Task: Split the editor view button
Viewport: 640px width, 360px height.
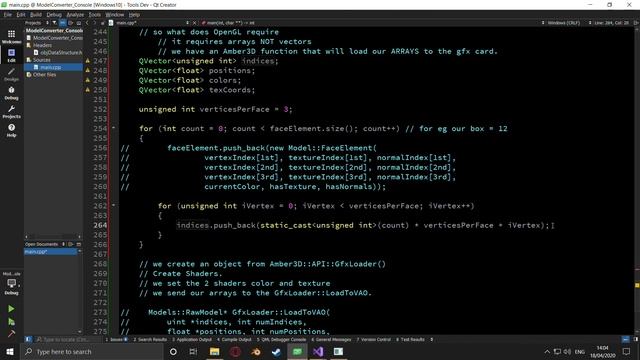Action: (636, 23)
